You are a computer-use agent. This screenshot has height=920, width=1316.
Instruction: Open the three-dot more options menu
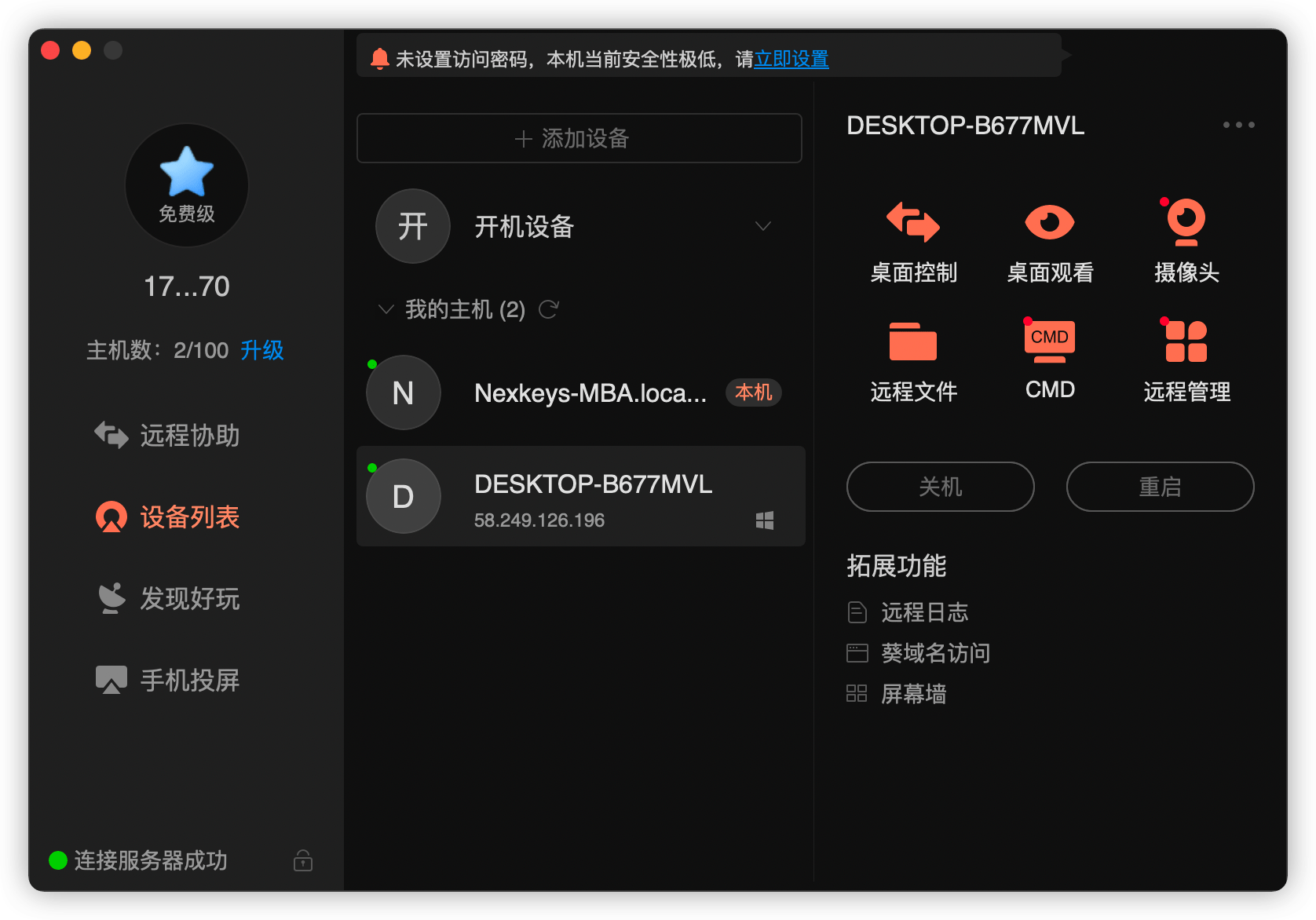pyautogui.click(x=1239, y=125)
